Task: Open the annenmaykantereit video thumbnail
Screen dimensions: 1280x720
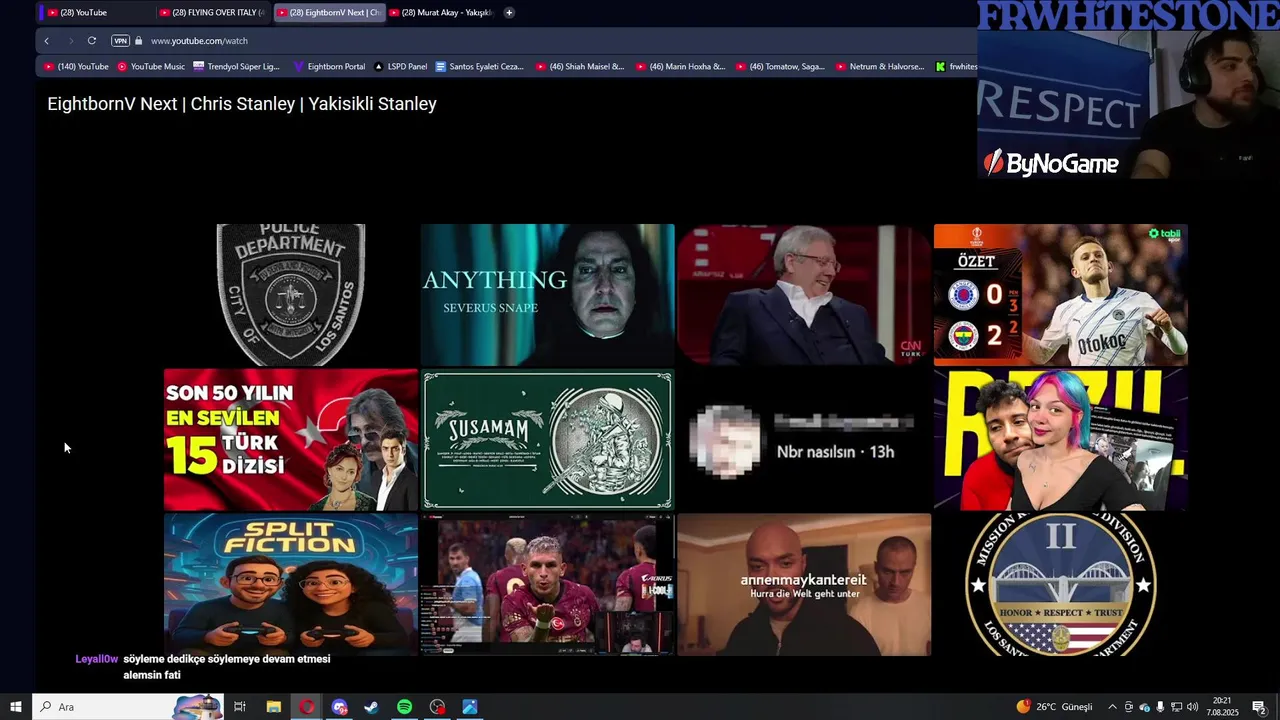Action: coord(804,584)
